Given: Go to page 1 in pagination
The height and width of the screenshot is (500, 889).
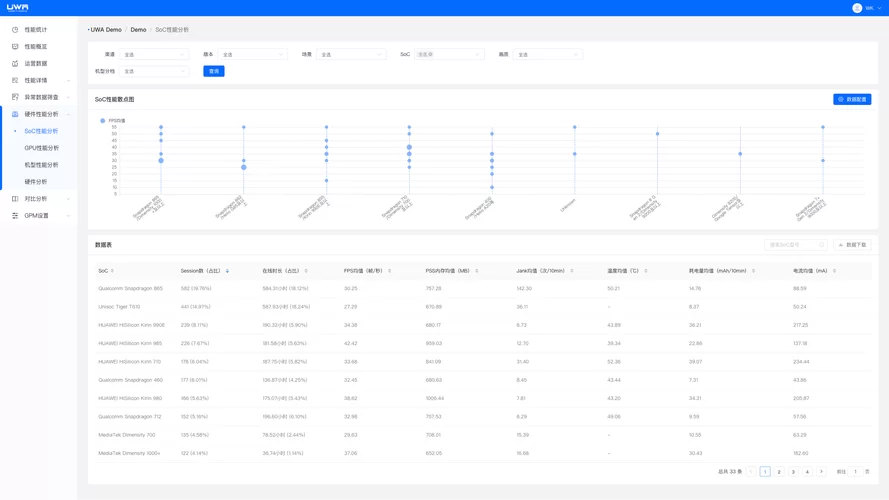Looking at the screenshot, I should 765,472.
